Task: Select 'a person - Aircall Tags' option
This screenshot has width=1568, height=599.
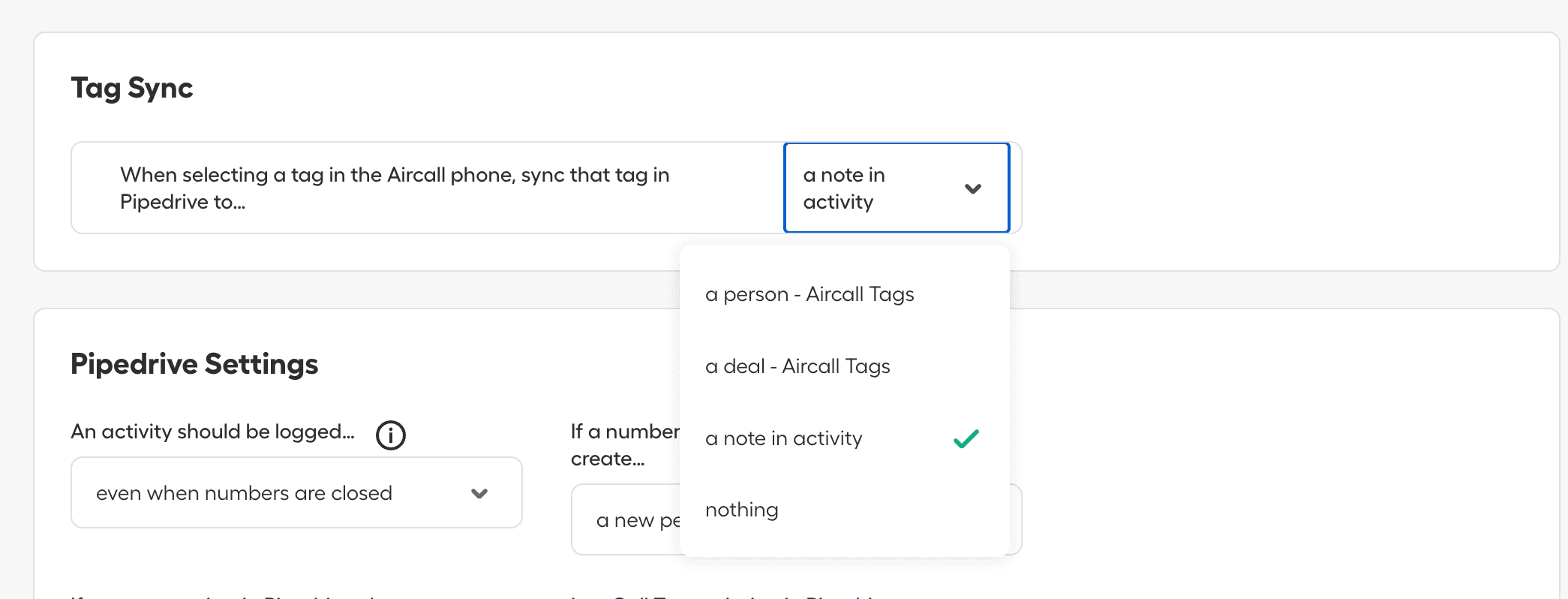Action: pyautogui.click(x=844, y=294)
